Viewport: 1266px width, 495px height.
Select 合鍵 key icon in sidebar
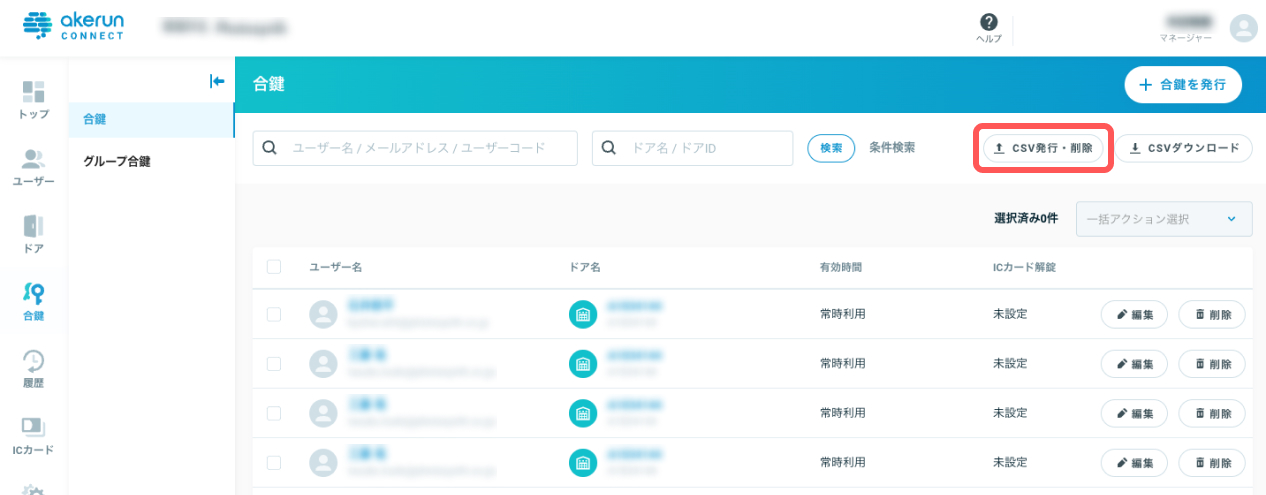coord(33,301)
